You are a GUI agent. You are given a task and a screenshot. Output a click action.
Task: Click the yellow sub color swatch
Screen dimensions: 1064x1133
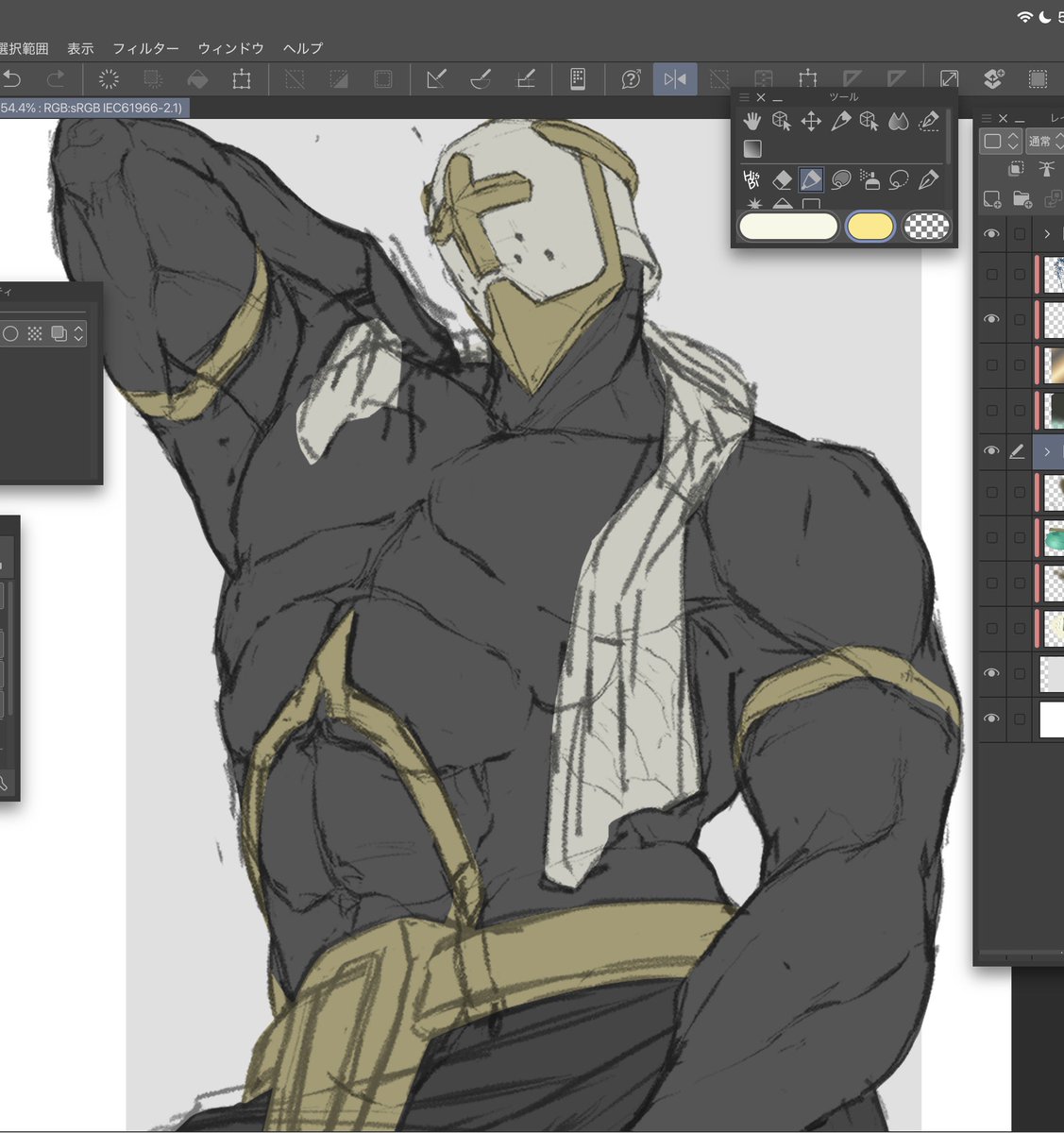click(870, 227)
